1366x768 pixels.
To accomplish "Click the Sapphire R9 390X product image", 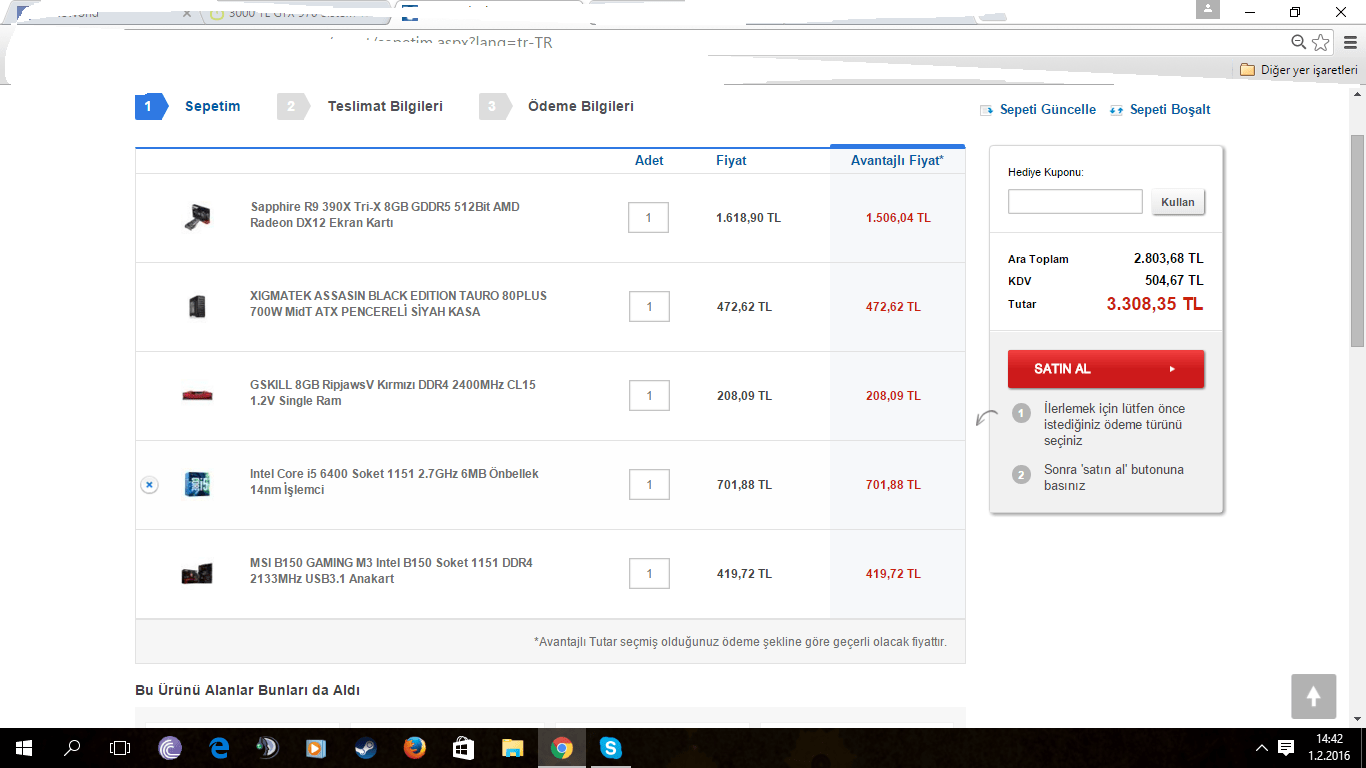I will pyautogui.click(x=196, y=217).
